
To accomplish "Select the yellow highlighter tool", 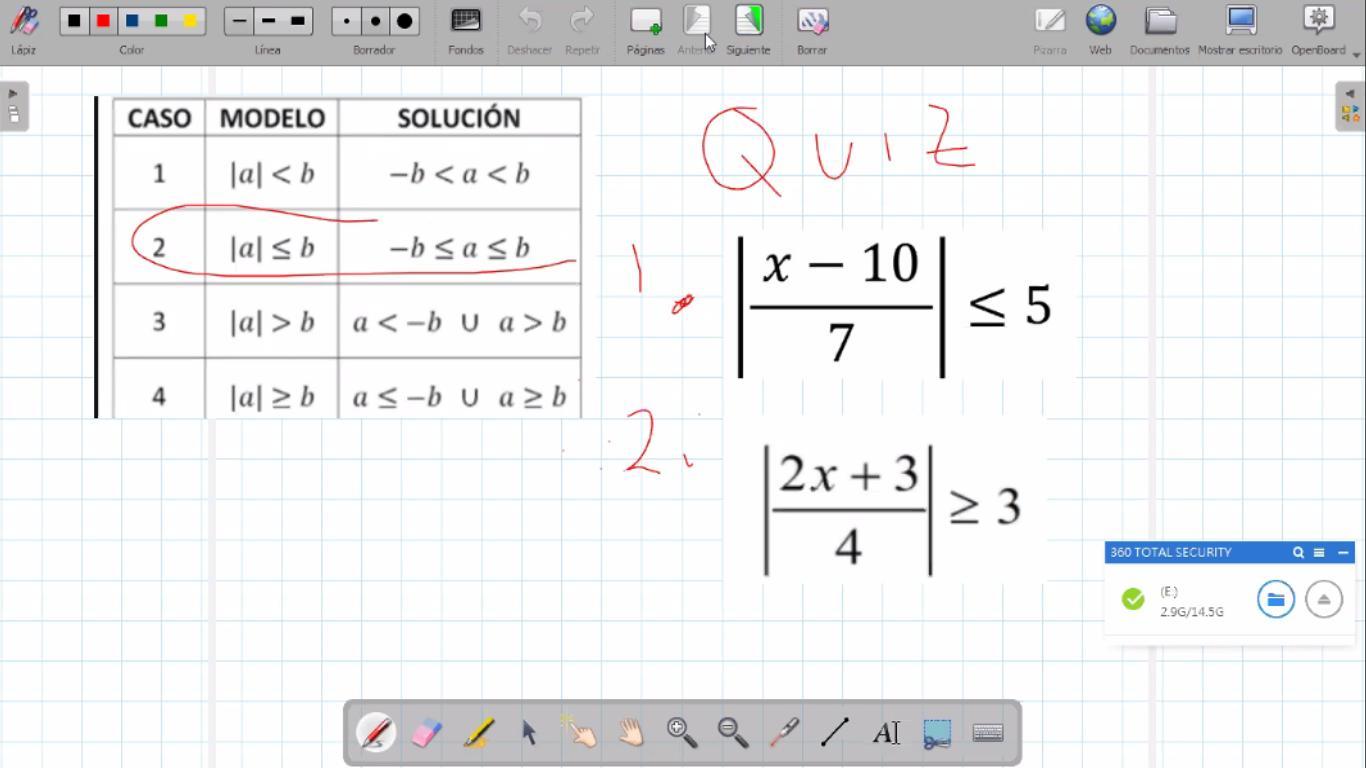I will pos(478,733).
